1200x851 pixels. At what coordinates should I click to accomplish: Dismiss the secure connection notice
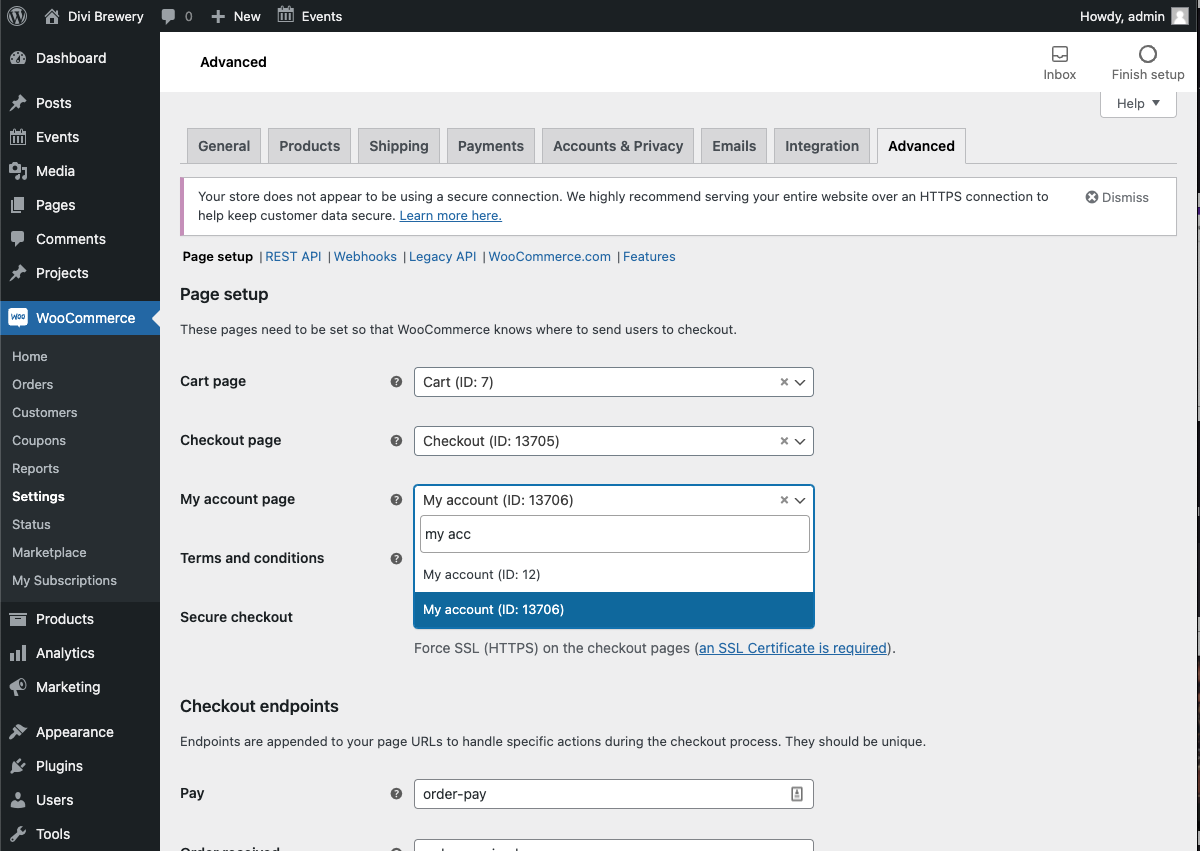pyautogui.click(x=1117, y=198)
